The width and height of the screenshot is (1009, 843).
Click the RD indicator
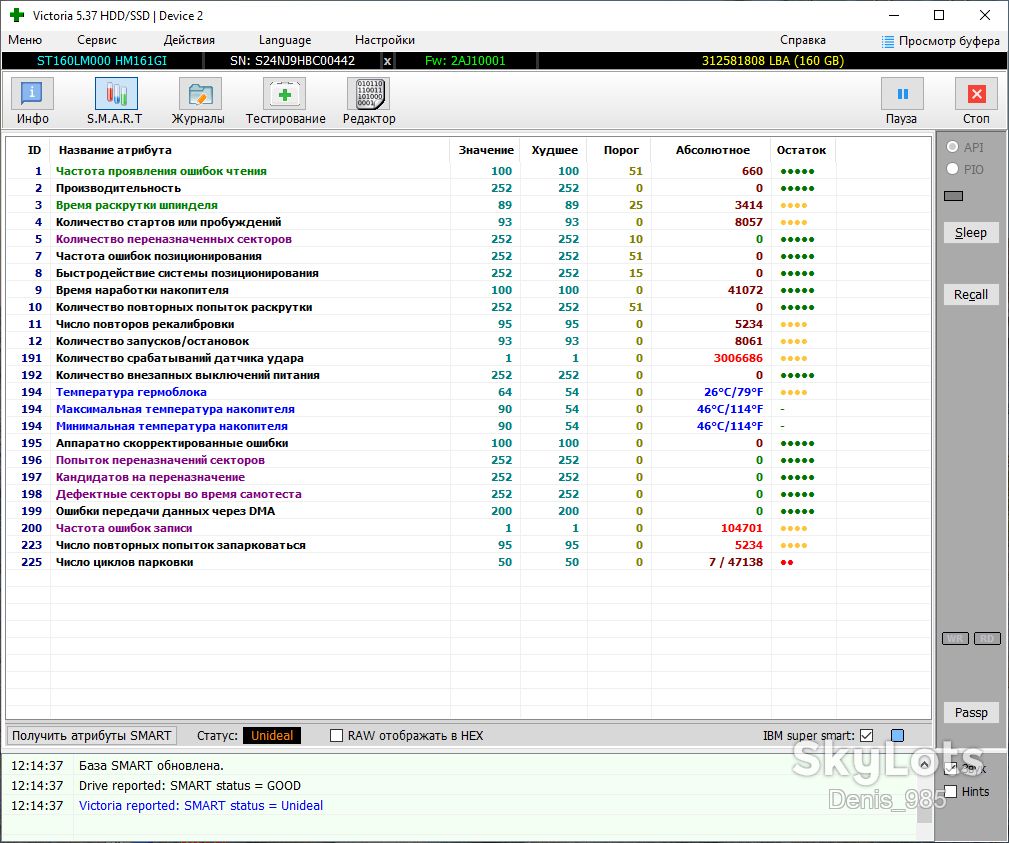(987, 638)
